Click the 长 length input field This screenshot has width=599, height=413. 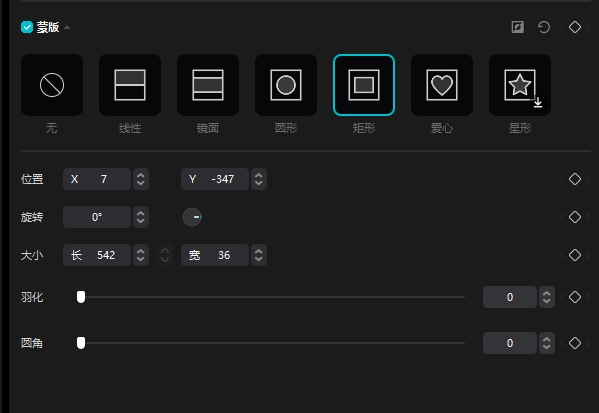97,255
